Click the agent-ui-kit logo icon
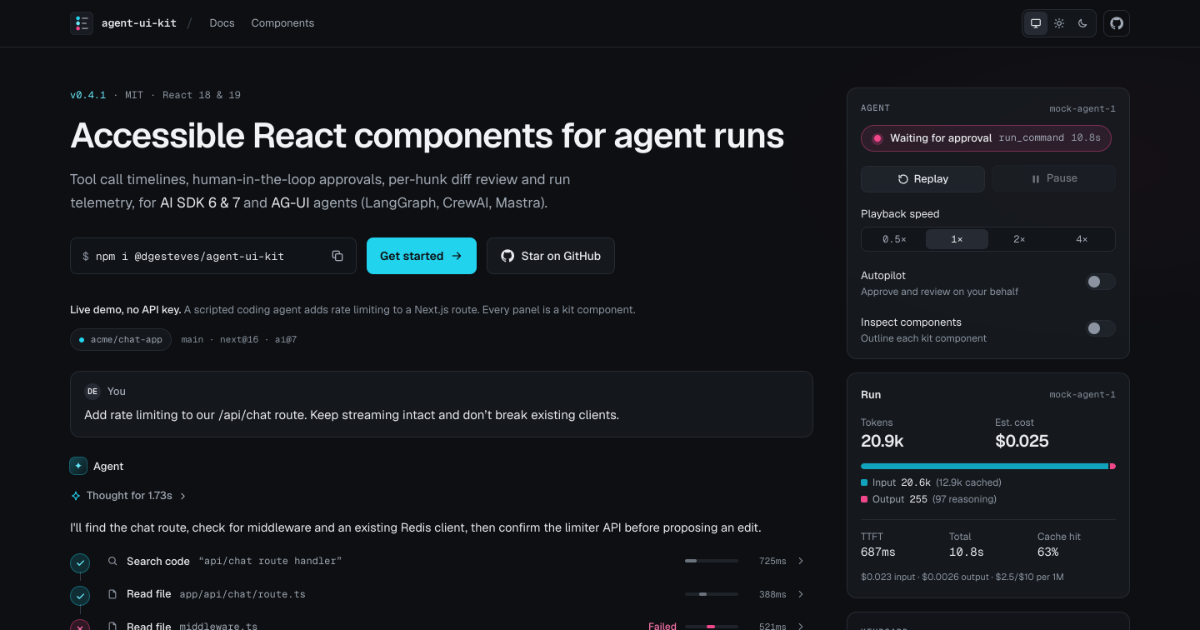The height and width of the screenshot is (630, 1200). pos(82,23)
